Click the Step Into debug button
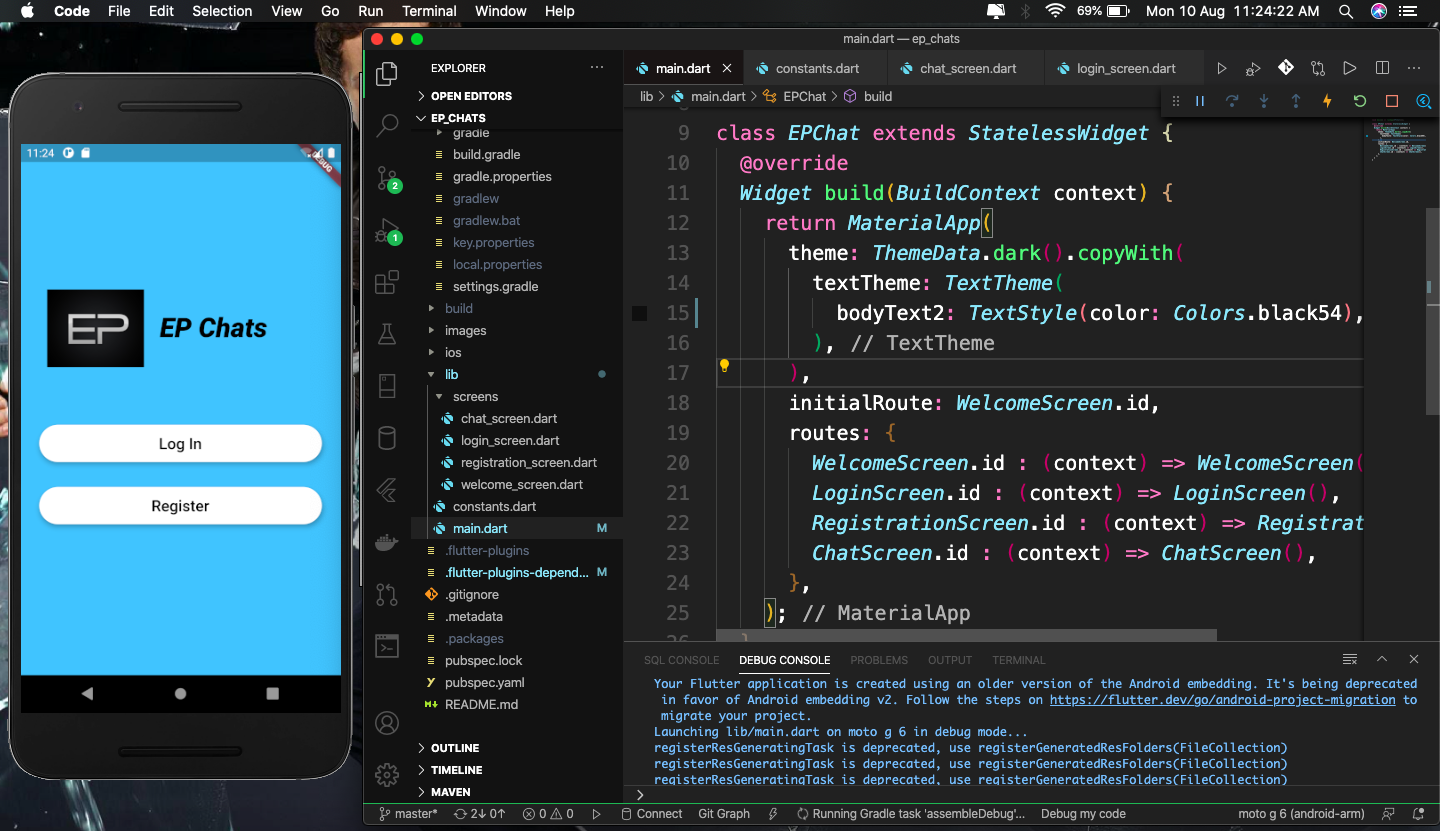 1264,101
